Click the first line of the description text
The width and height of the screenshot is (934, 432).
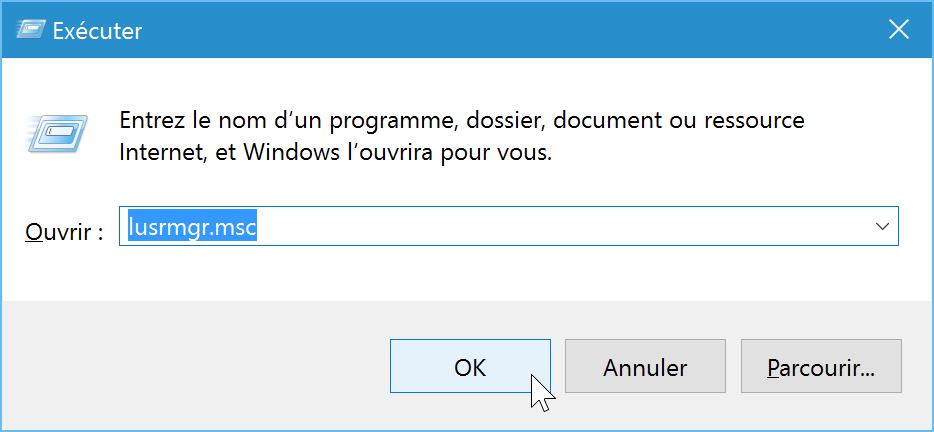[462, 121]
